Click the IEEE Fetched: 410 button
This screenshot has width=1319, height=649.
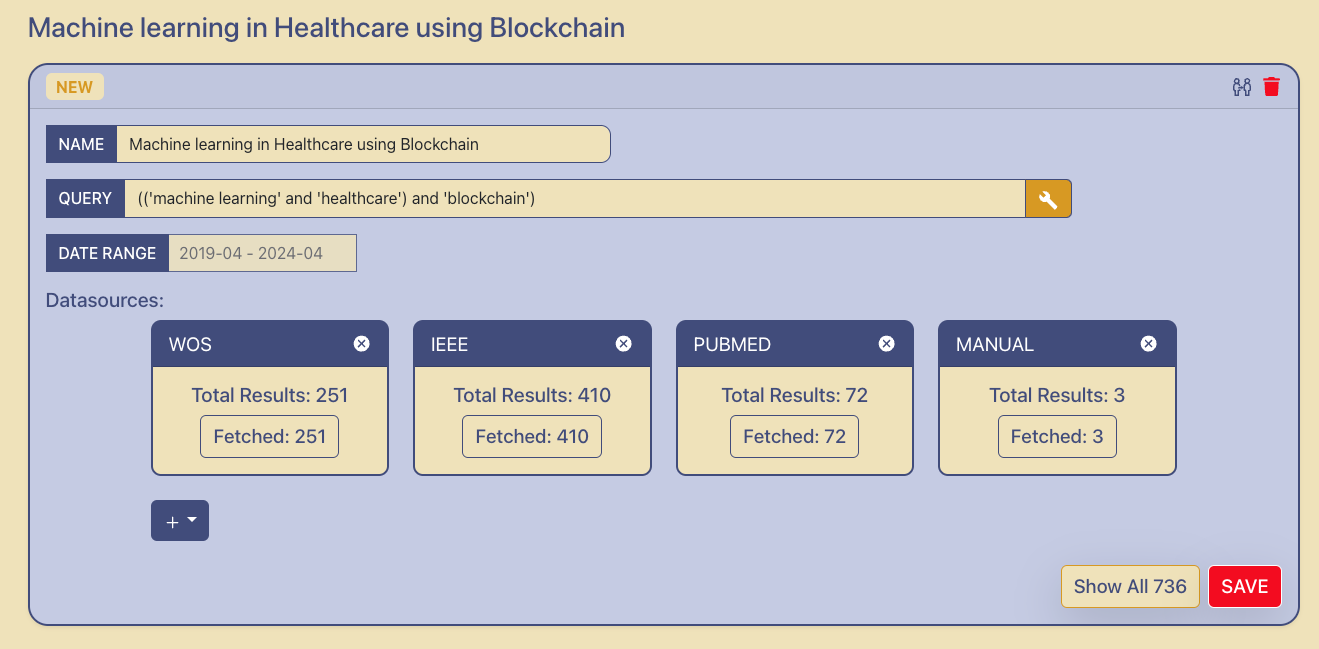[532, 437]
